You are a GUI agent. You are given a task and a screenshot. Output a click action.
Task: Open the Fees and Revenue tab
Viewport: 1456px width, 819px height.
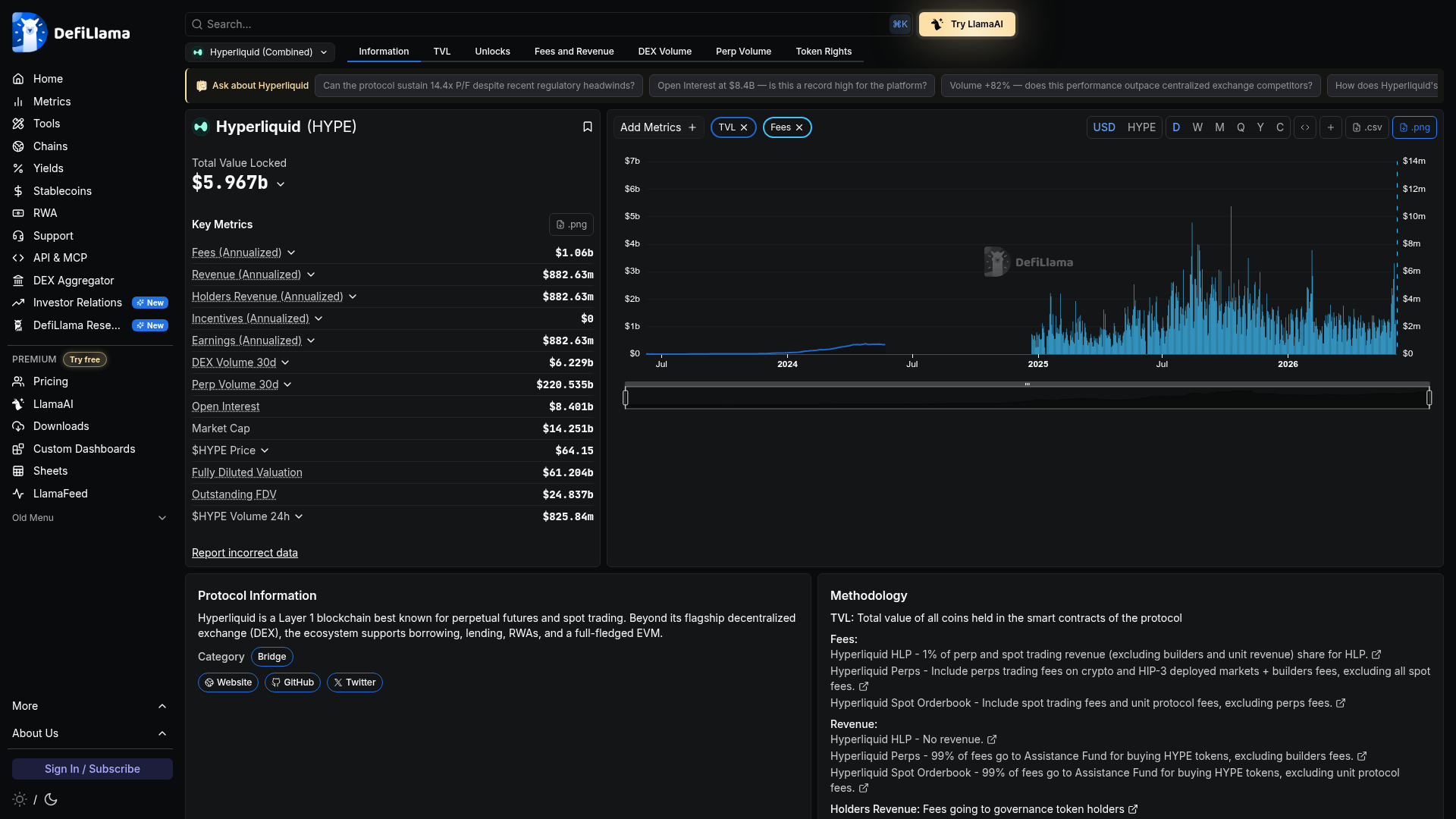click(x=574, y=52)
